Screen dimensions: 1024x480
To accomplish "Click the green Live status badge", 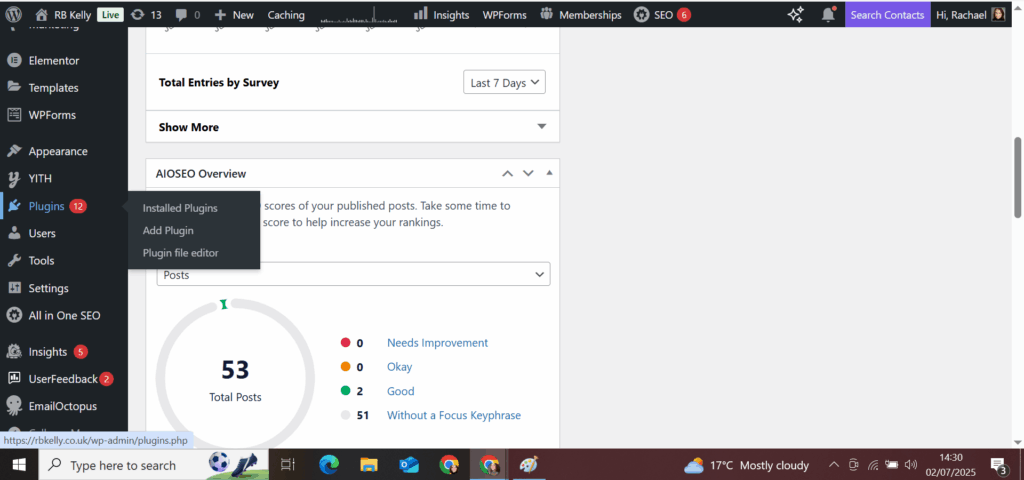I will (108, 15).
